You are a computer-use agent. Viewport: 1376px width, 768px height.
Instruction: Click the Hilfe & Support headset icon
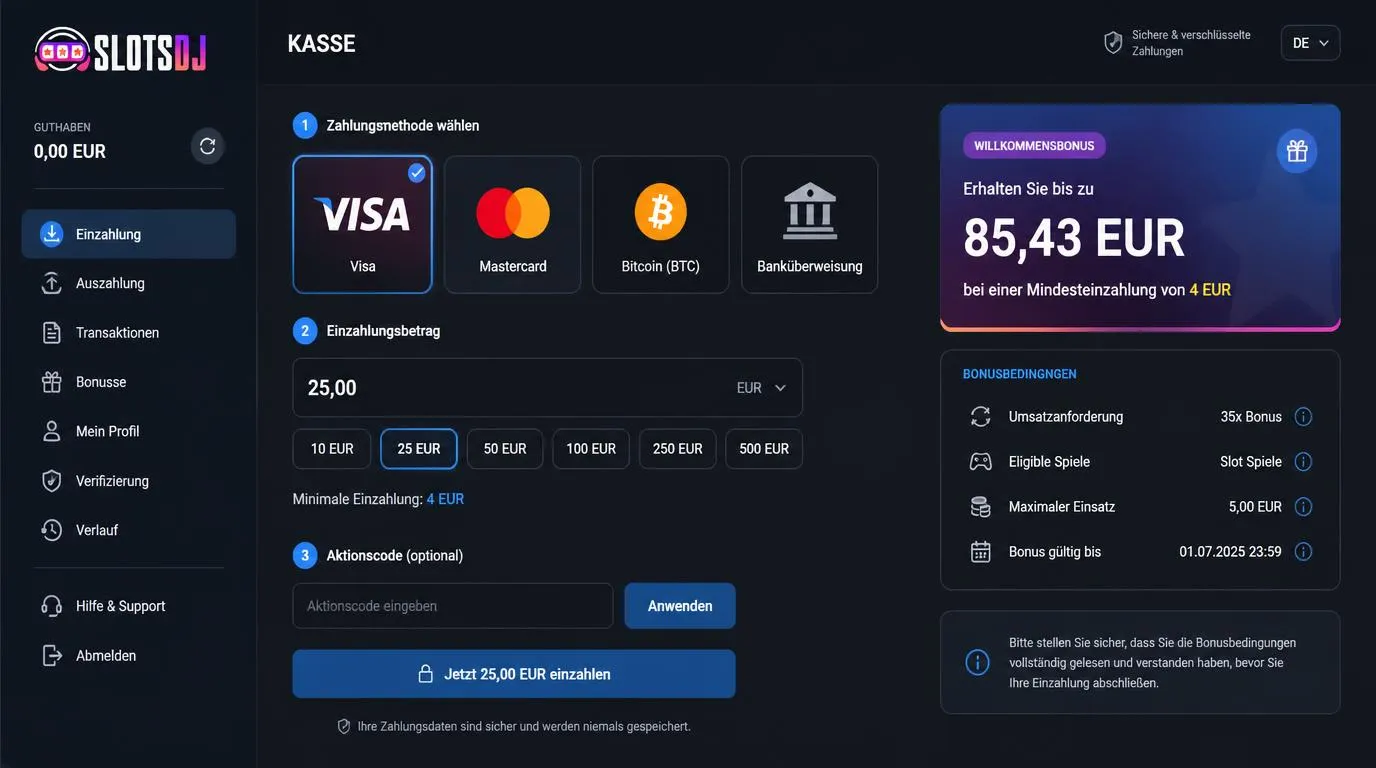[52, 606]
